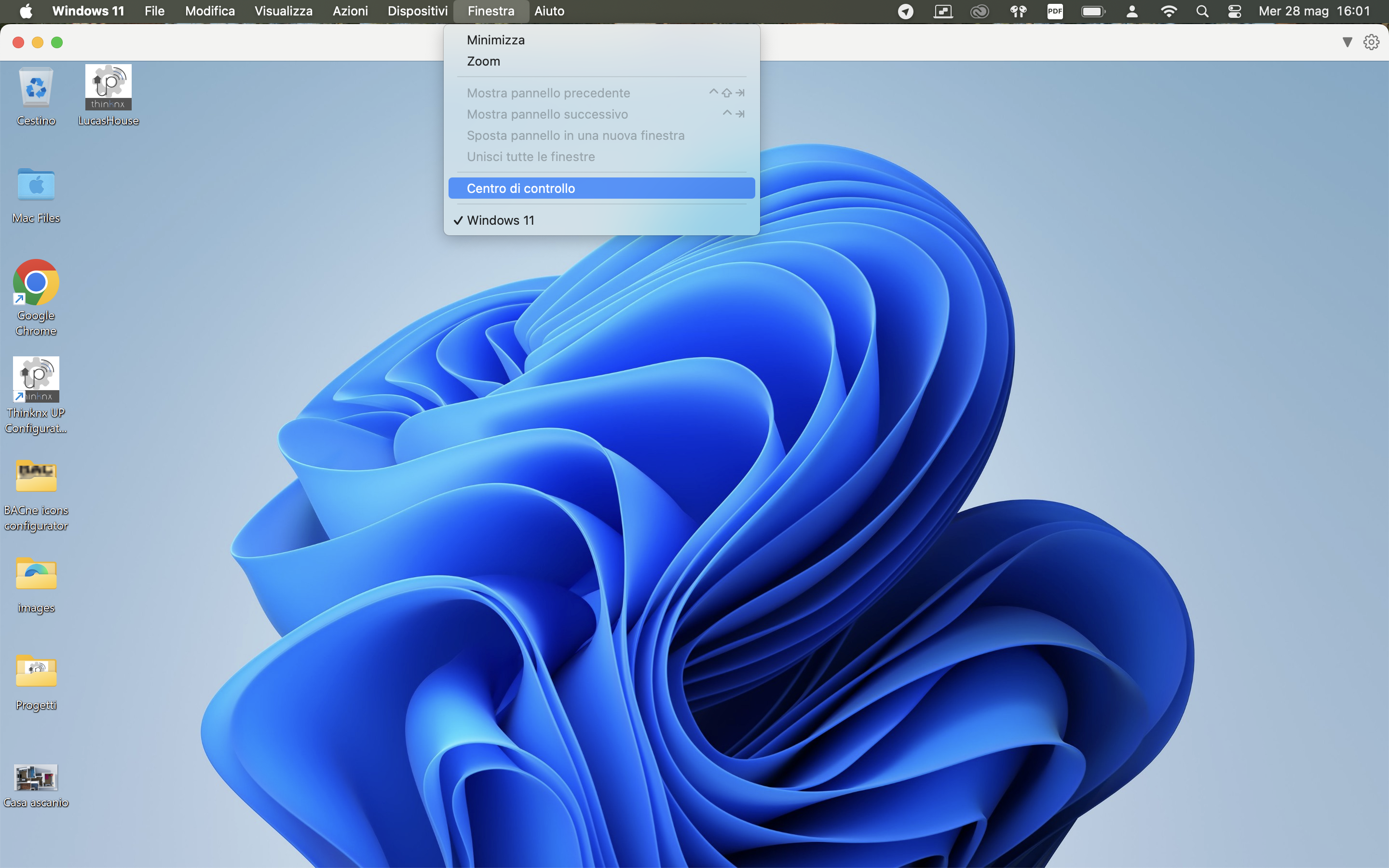Screen dimensions: 1389x868
Task: Open the Dispositivi menu
Action: point(417,11)
